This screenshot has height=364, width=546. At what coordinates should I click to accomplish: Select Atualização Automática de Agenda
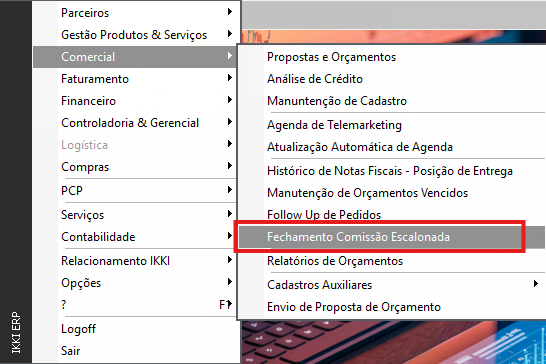pos(391,147)
